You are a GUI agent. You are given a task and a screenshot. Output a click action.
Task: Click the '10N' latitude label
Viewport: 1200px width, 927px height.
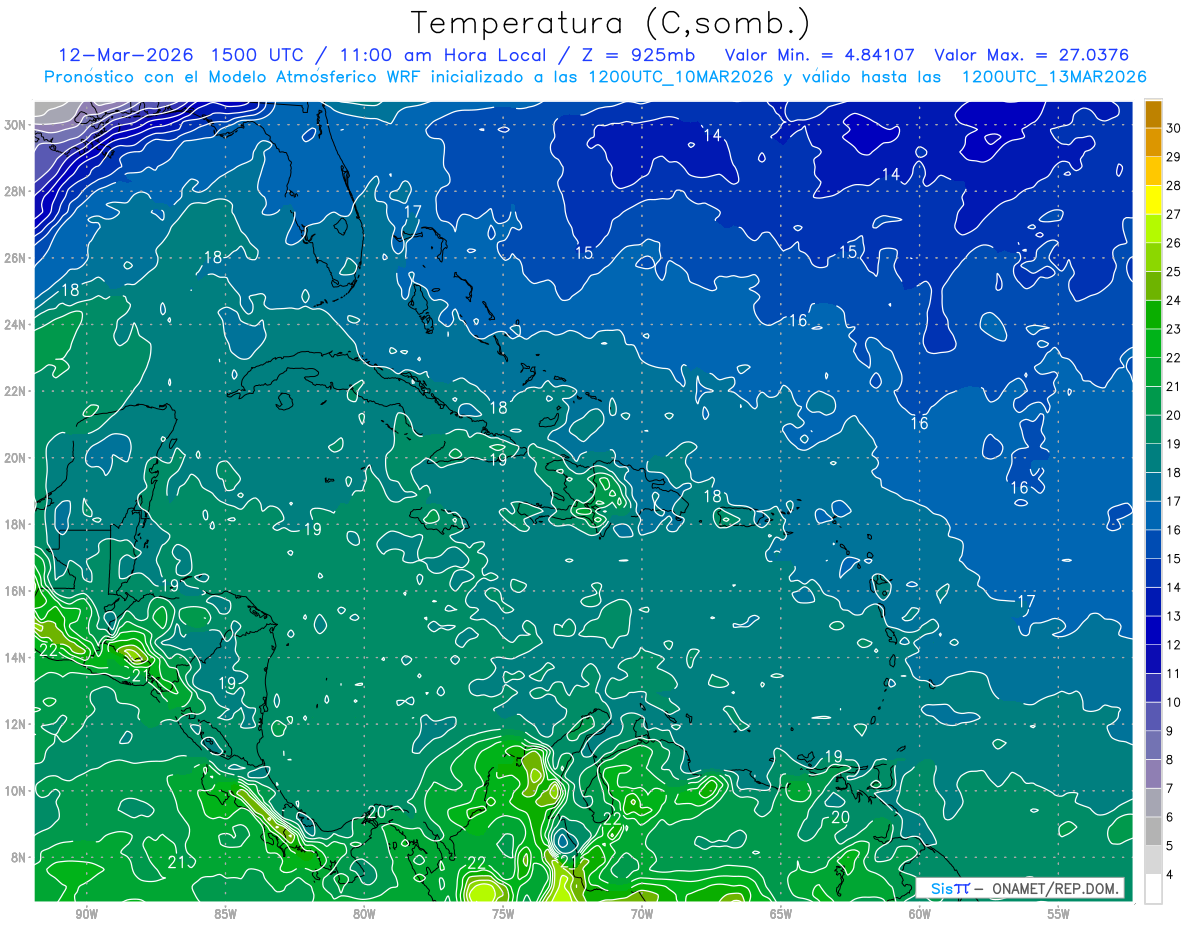(16, 791)
